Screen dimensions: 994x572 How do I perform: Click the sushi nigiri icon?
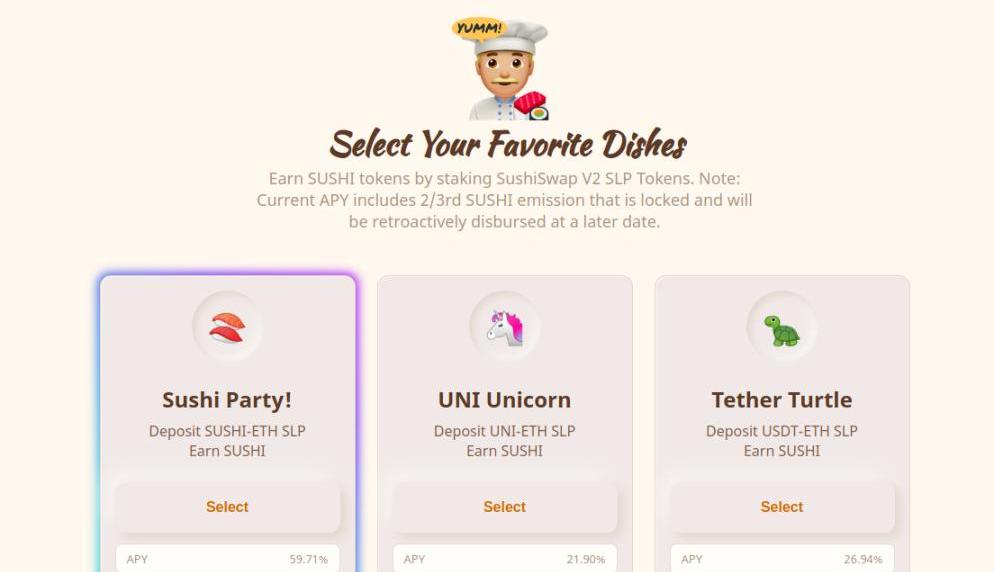pos(227,328)
